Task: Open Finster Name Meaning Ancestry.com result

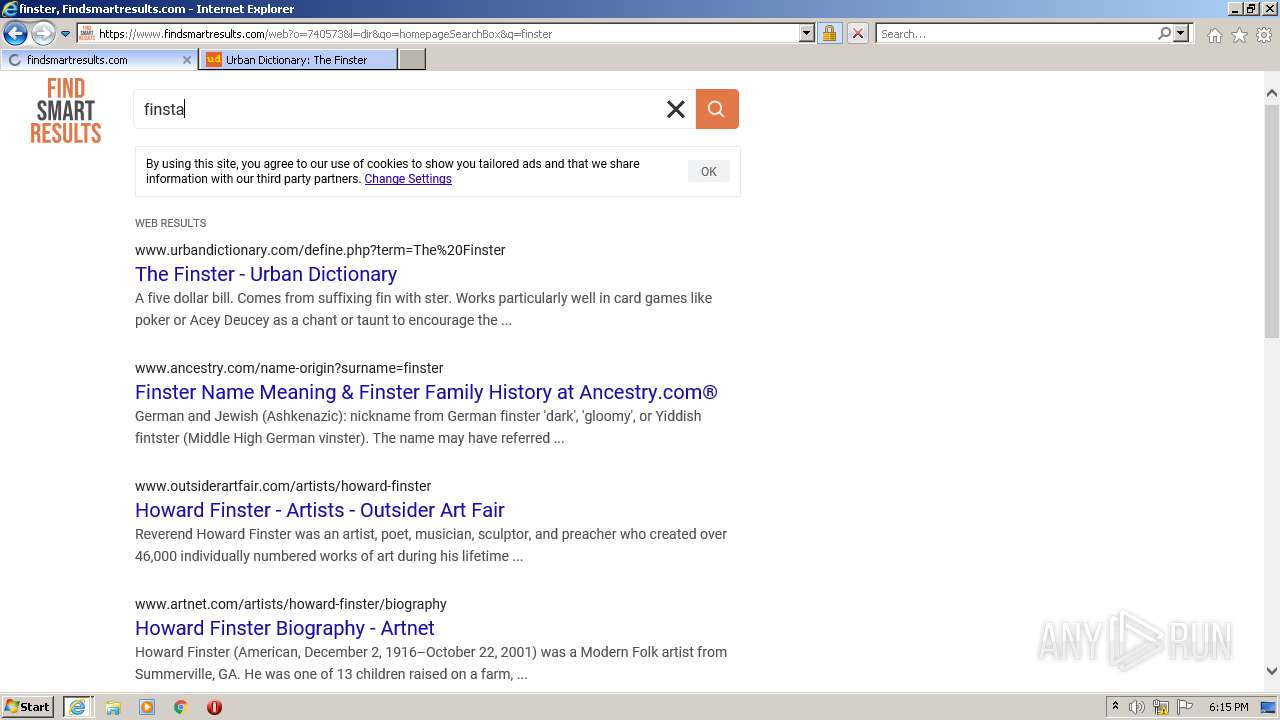Action: click(x=426, y=392)
